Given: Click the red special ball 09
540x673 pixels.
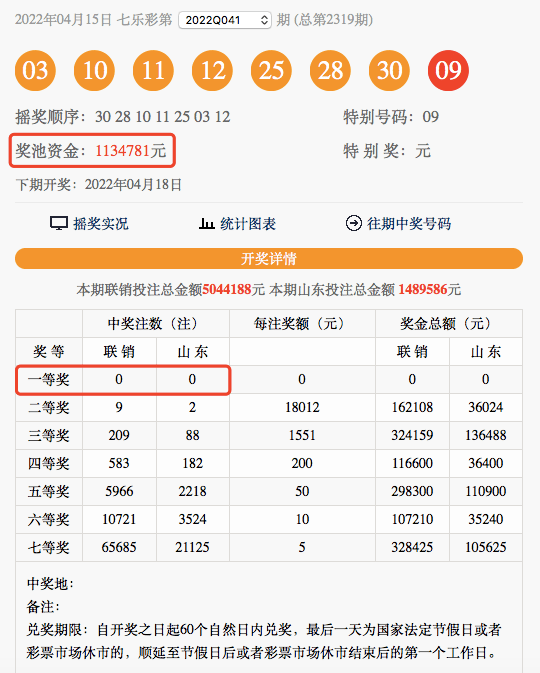Looking at the screenshot, I should [449, 70].
